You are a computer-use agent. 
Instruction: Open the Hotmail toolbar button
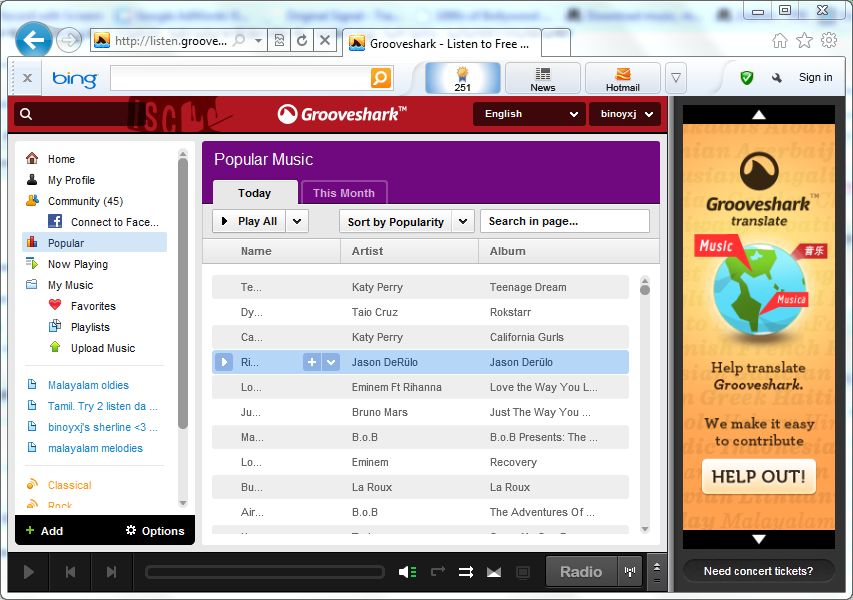[622, 78]
